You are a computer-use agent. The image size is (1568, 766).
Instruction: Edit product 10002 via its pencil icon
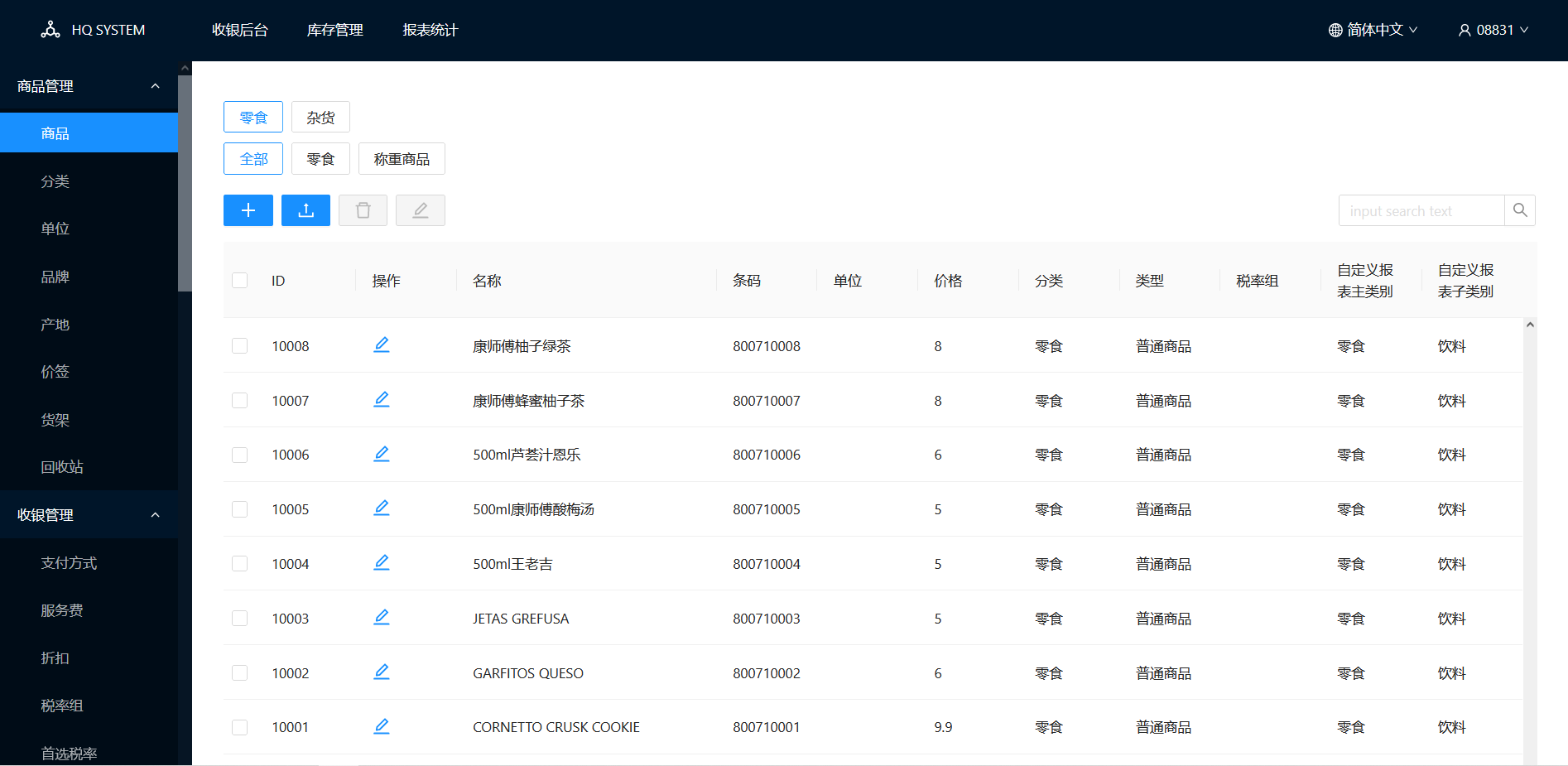(x=382, y=672)
